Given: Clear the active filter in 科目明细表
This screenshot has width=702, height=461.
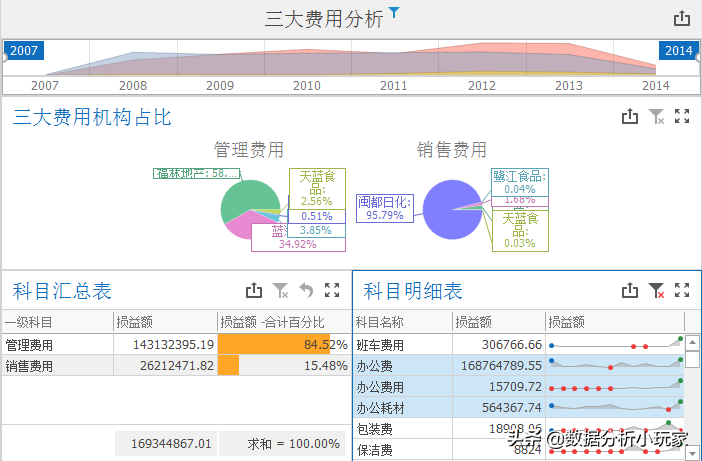Looking at the screenshot, I should pos(656,291).
